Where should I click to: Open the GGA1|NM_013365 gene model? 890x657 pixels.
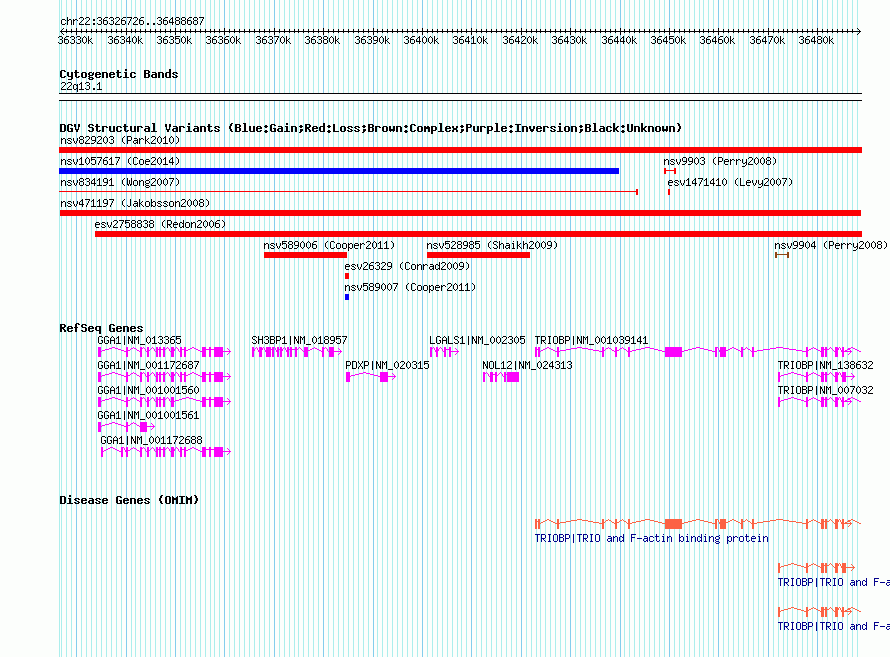[x=165, y=352]
